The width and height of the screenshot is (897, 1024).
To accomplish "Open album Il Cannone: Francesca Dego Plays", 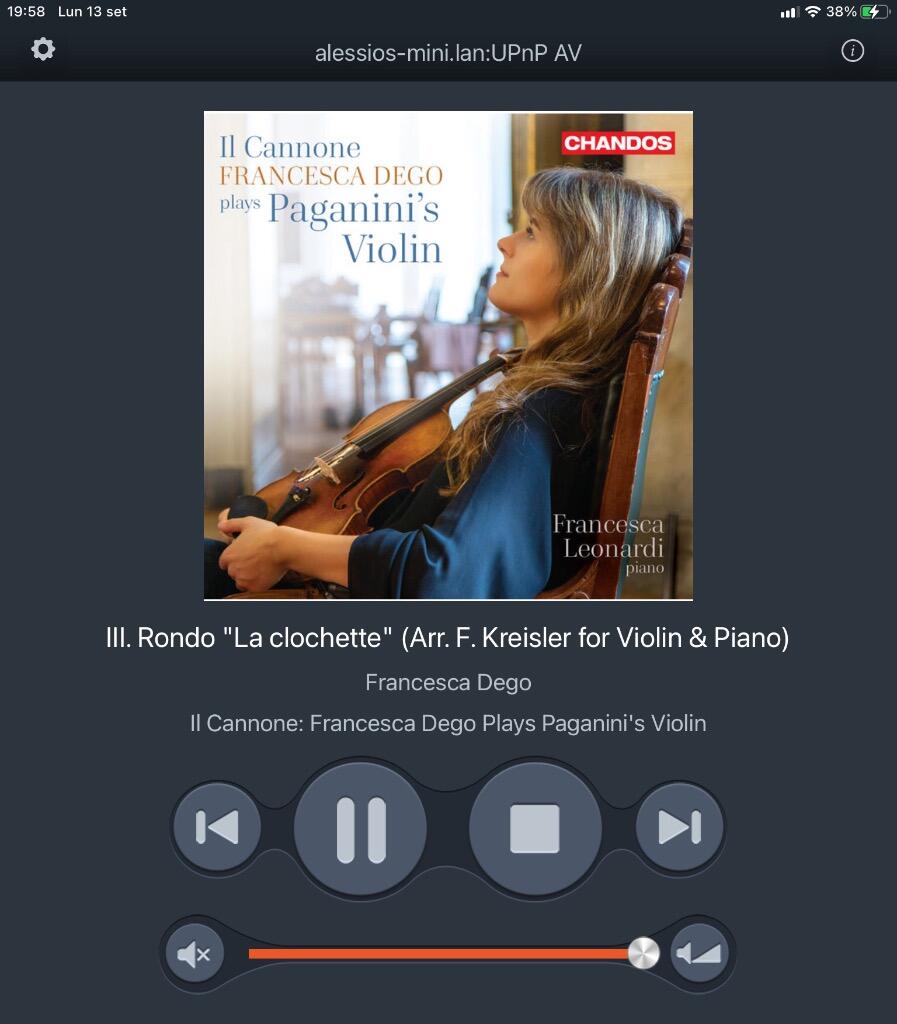I will (448, 724).
